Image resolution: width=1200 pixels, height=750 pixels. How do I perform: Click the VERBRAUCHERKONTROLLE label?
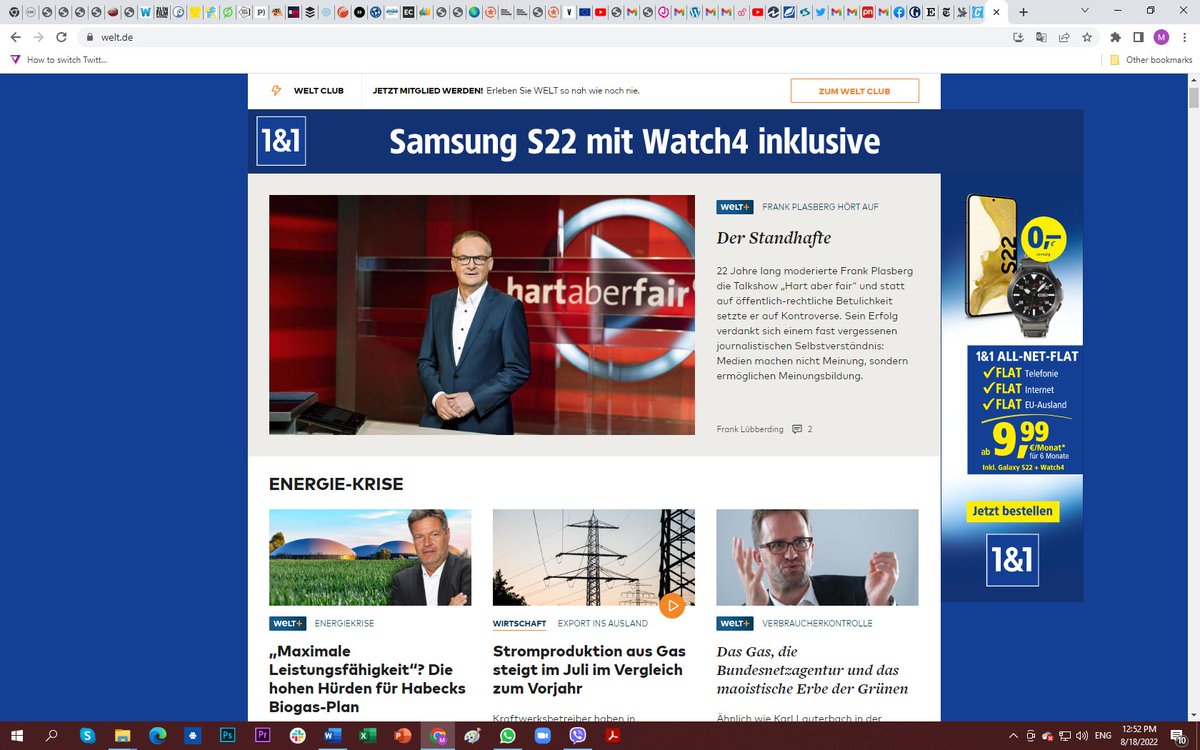pyautogui.click(x=817, y=623)
